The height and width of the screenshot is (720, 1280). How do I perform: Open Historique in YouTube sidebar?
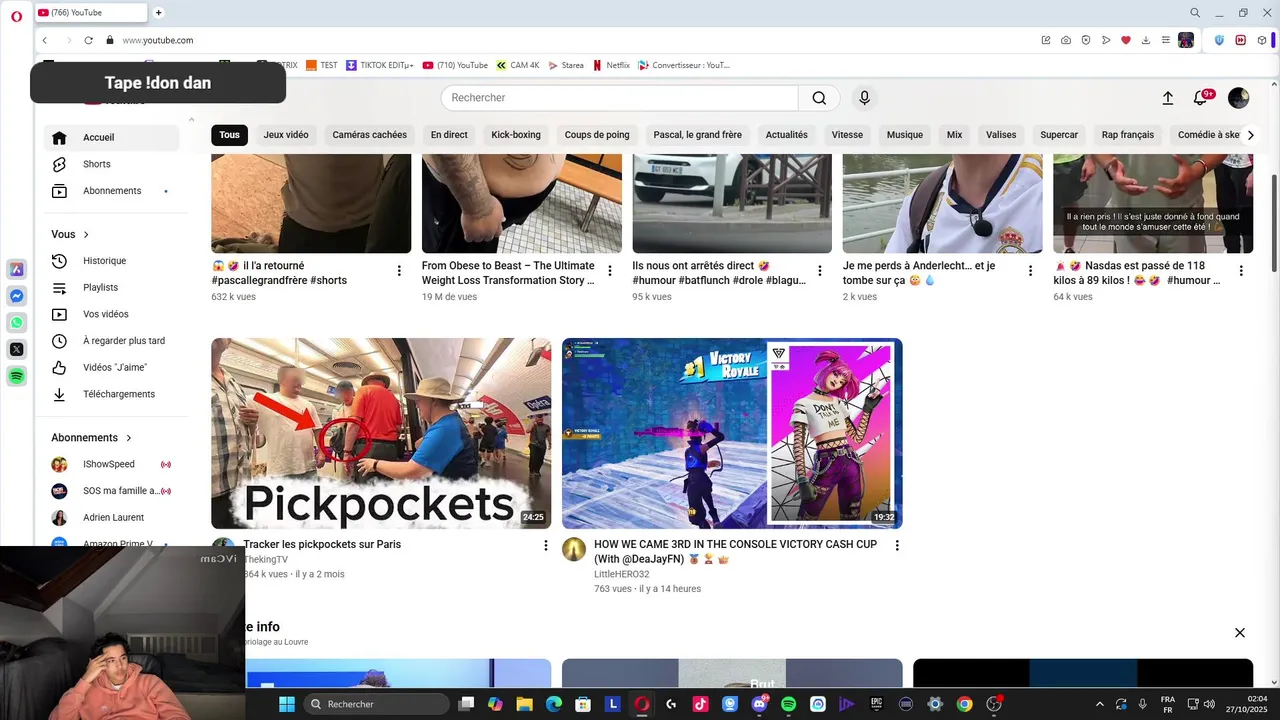pos(112,261)
